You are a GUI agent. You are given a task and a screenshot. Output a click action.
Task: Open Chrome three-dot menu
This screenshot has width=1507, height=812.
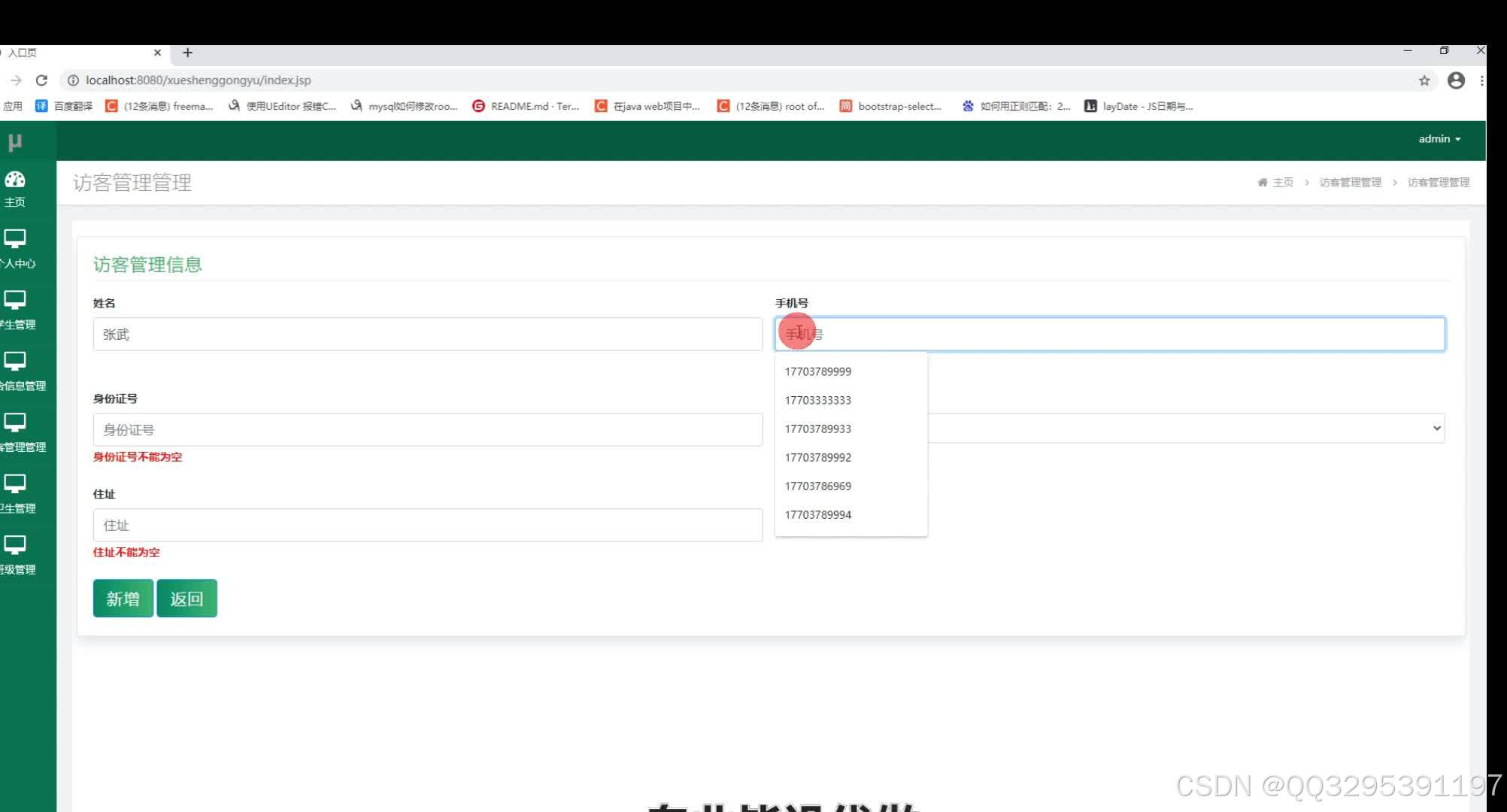tap(1481, 80)
